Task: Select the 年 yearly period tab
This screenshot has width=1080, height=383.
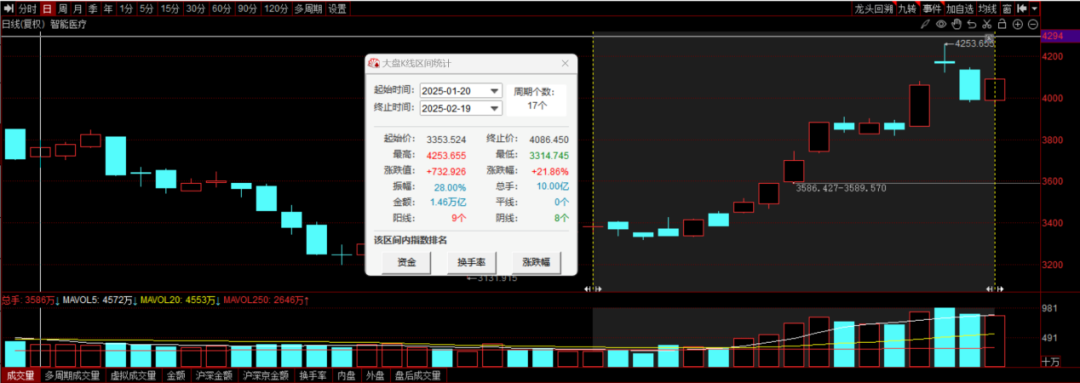Action: coord(107,9)
